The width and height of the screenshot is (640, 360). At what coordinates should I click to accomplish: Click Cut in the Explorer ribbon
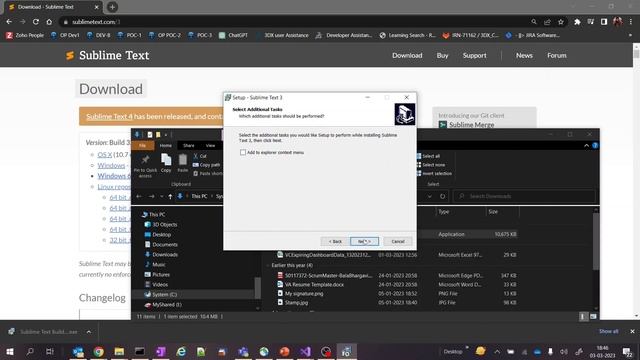coord(200,156)
